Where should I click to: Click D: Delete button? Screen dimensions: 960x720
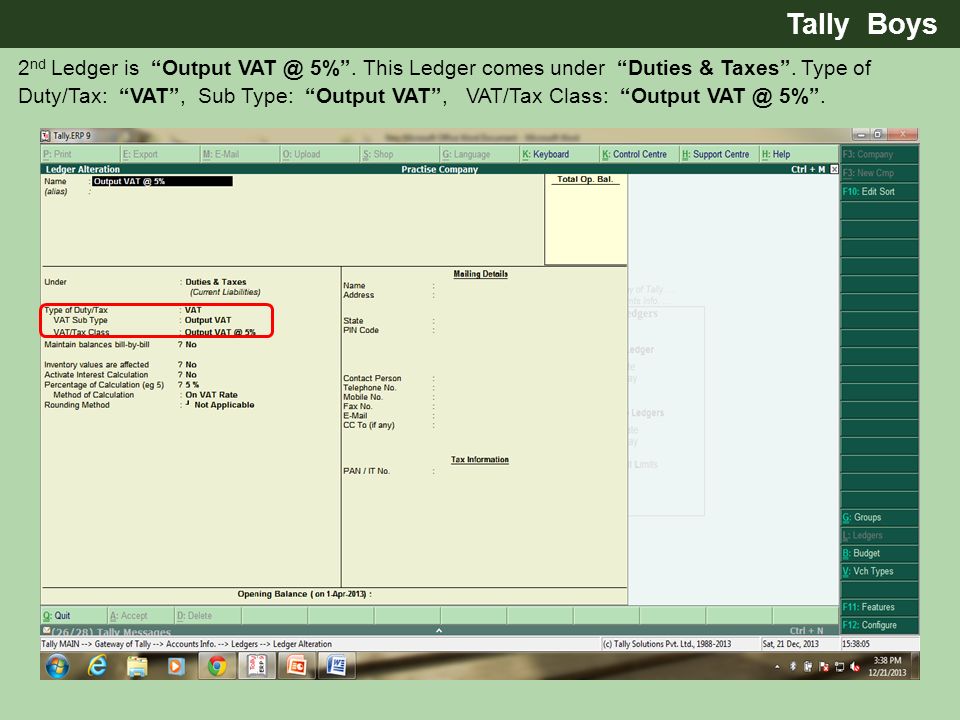pyautogui.click(x=208, y=615)
